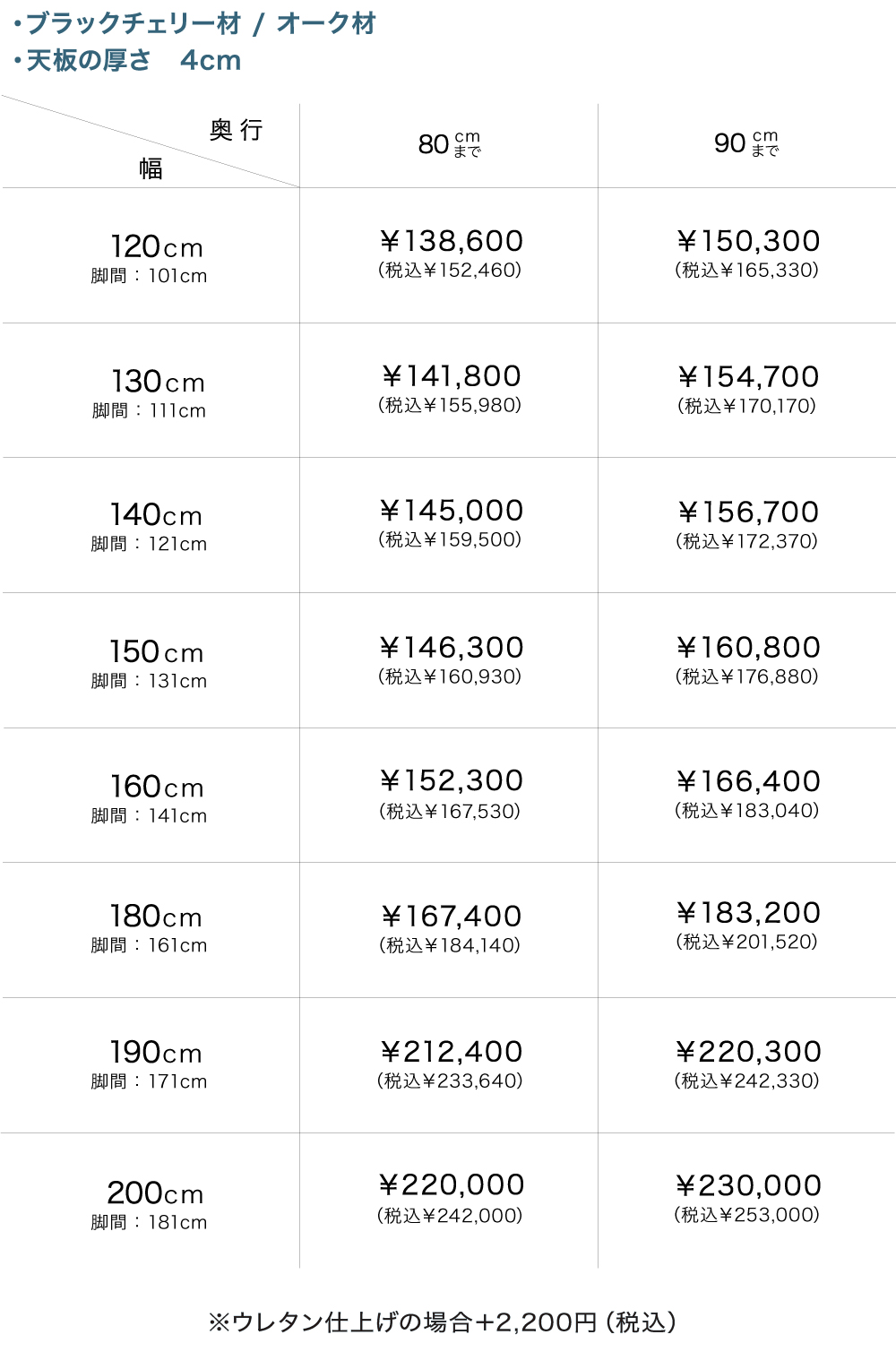The image size is (896, 1369).
Task: Select the 200cm width row label
Action: pos(155,1193)
